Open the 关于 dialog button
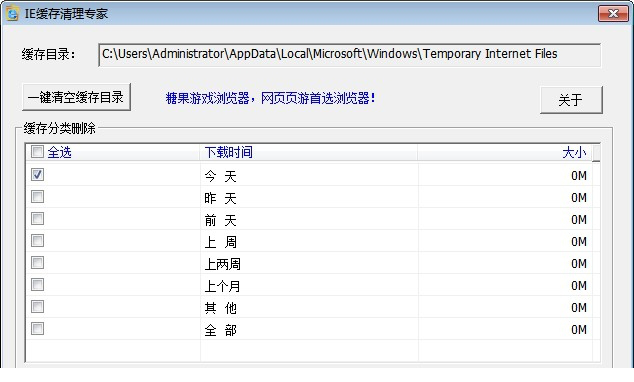The width and height of the screenshot is (634, 382). [x=571, y=100]
